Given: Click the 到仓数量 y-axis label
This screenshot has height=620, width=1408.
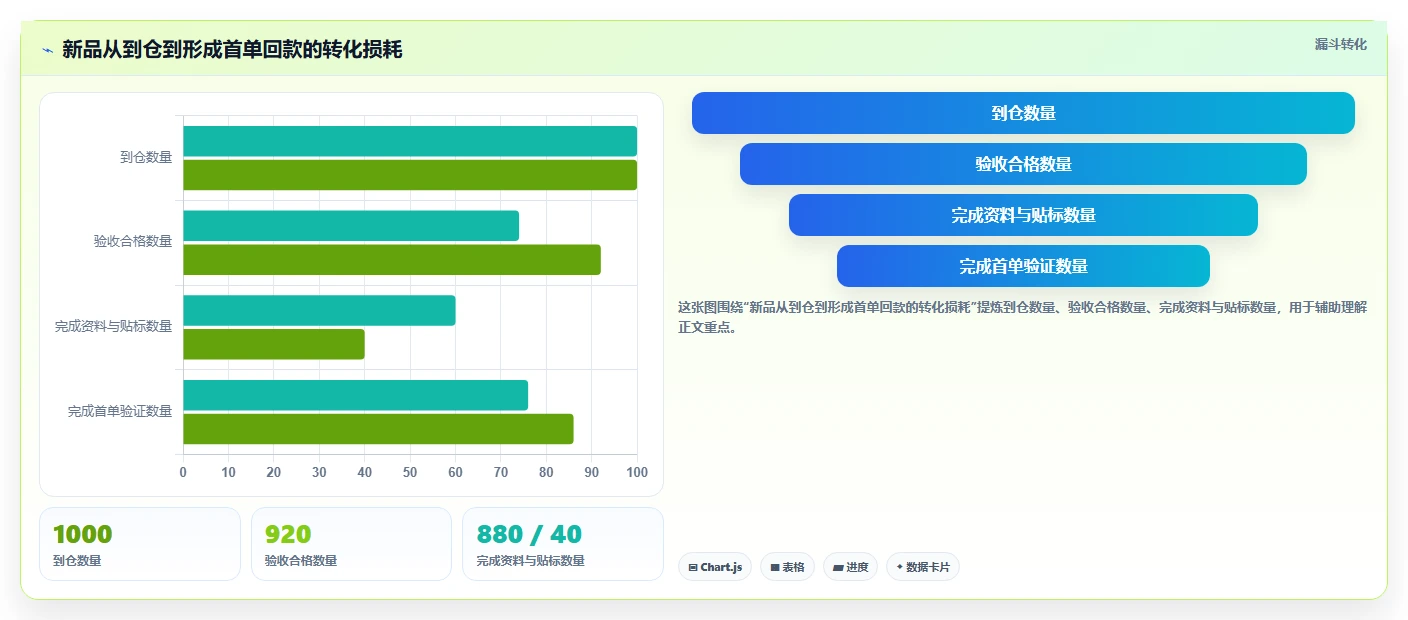Looking at the screenshot, I should click(x=146, y=157).
